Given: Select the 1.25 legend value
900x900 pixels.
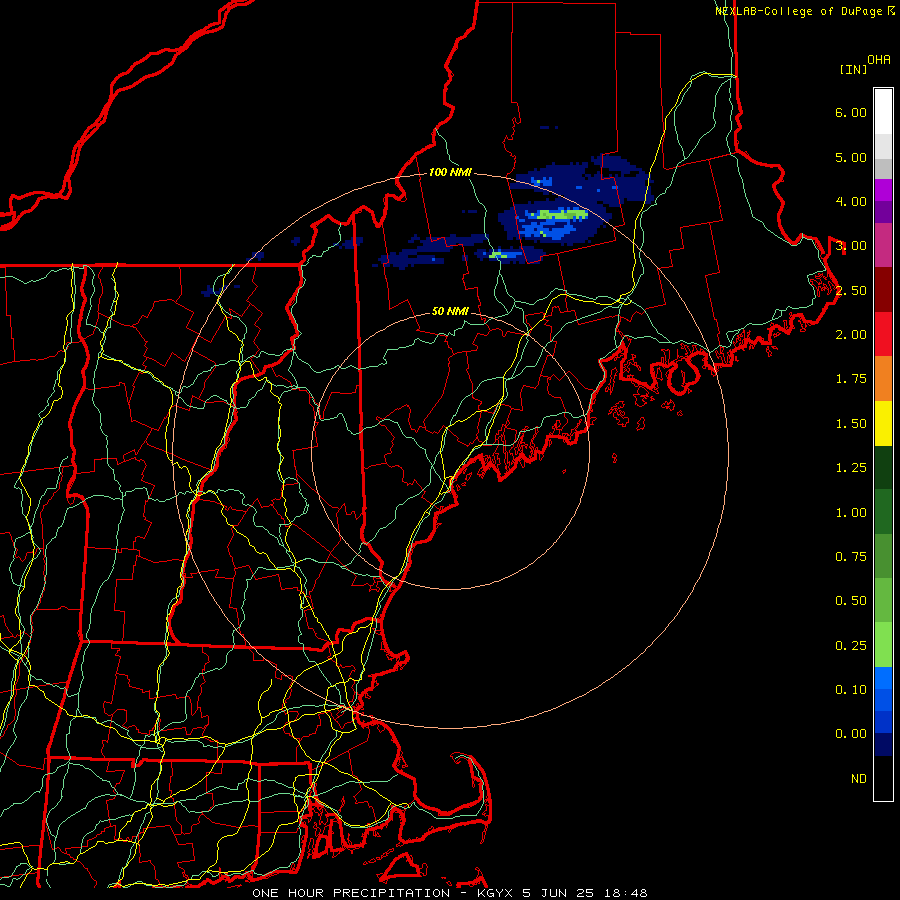Looking at the screenshot, I should pos(851,468).
